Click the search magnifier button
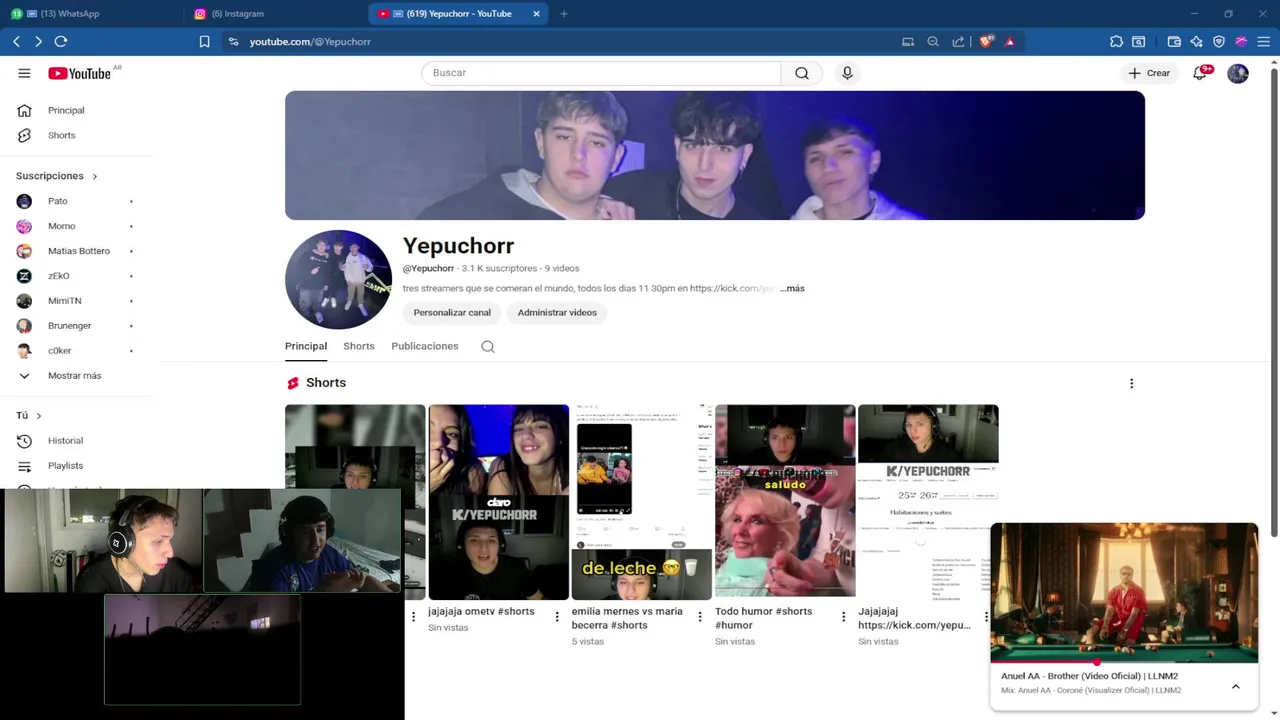The width and height of the screenshot is (1280, 720). (802, 73)
